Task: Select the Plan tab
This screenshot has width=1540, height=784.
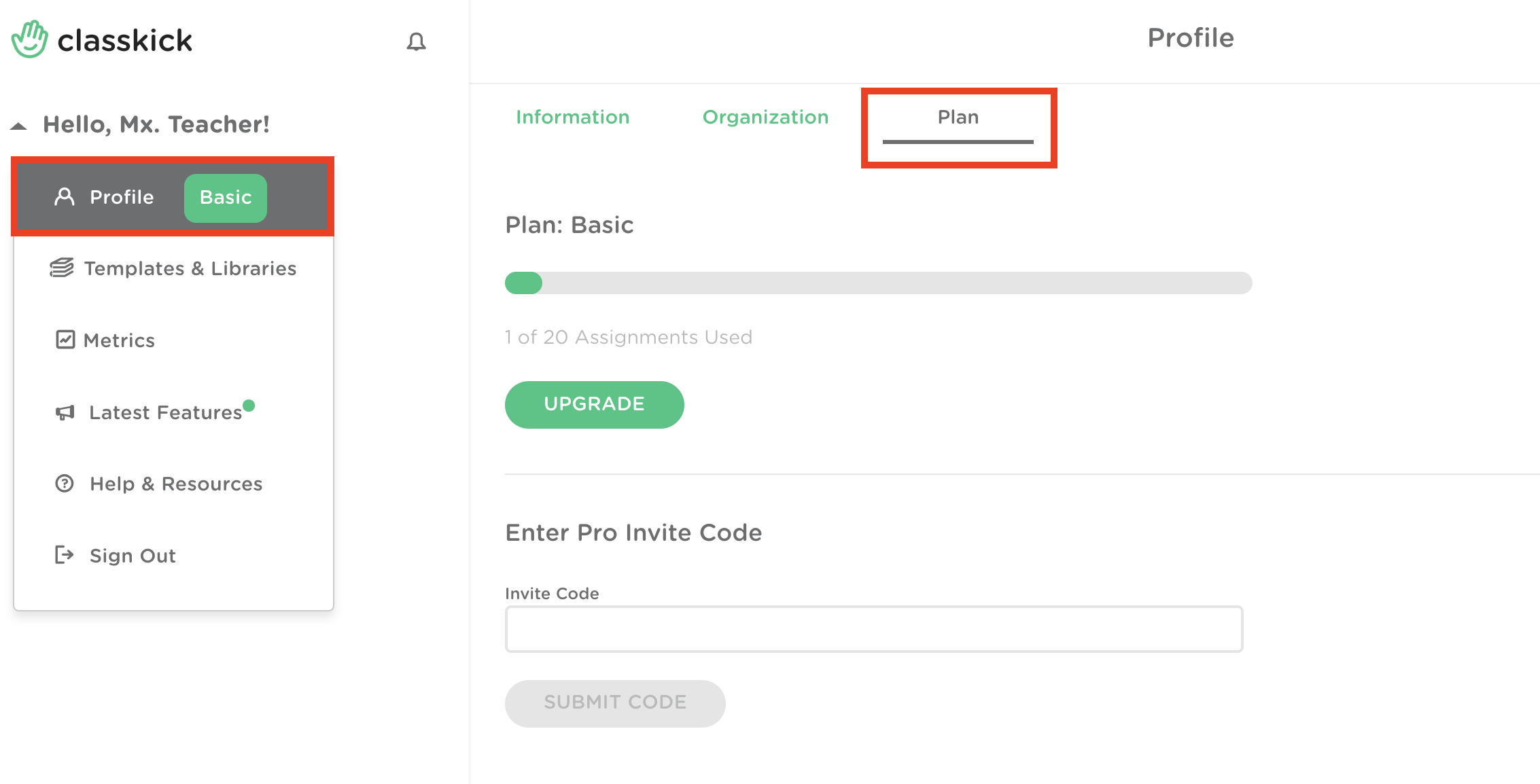Action: coord(958,117)
